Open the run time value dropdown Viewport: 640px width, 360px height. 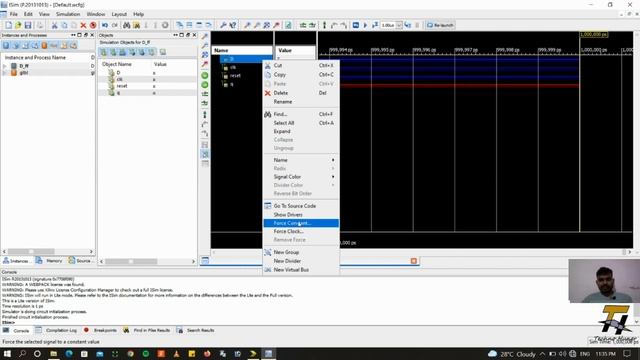(x=399, y=25)
